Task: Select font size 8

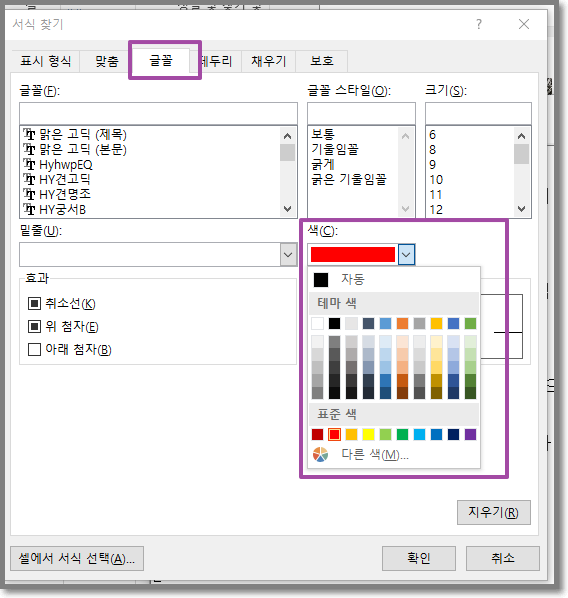Action: 470,149
